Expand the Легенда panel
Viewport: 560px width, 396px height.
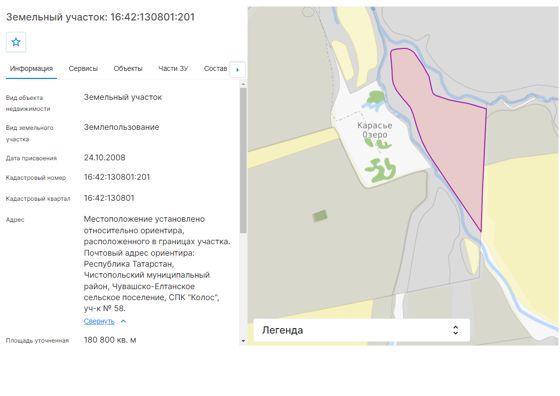coord(361,330)
